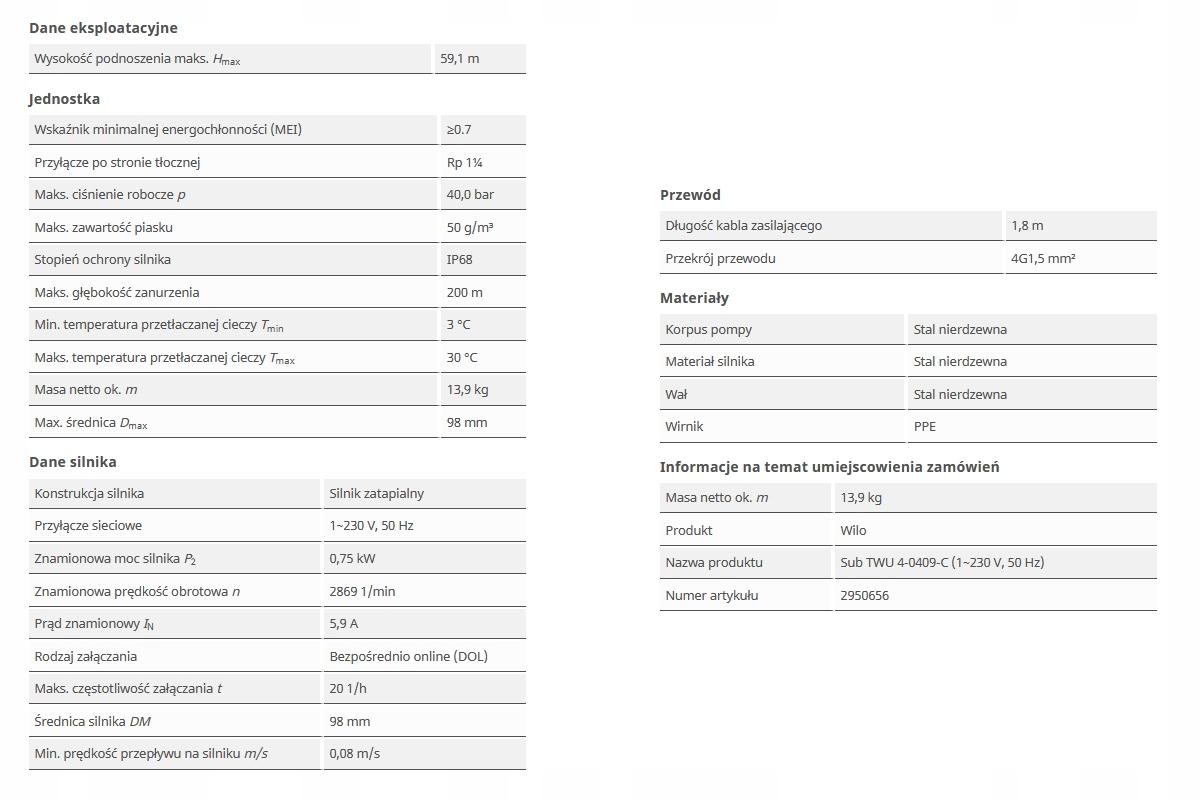The width and height of the screenshot is (1200, 800).
Task: Select the 59,1 m max lift value
Action: [x=460, y=59]
